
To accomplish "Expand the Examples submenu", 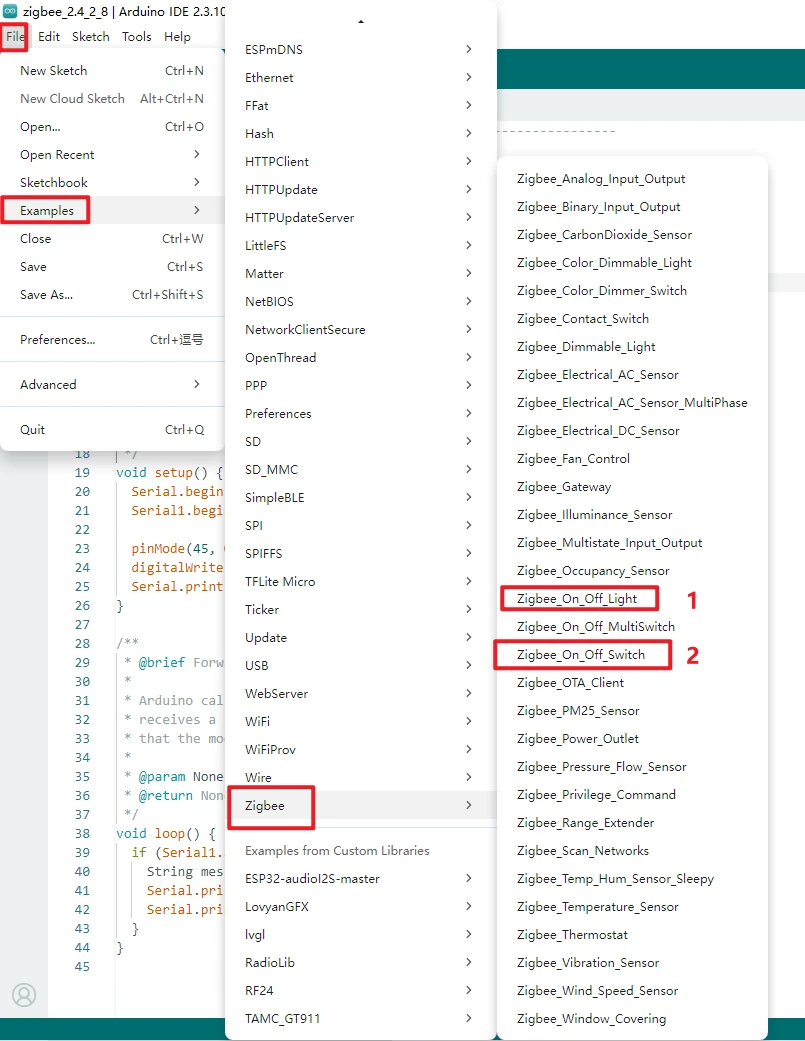I will pos(112,210).
